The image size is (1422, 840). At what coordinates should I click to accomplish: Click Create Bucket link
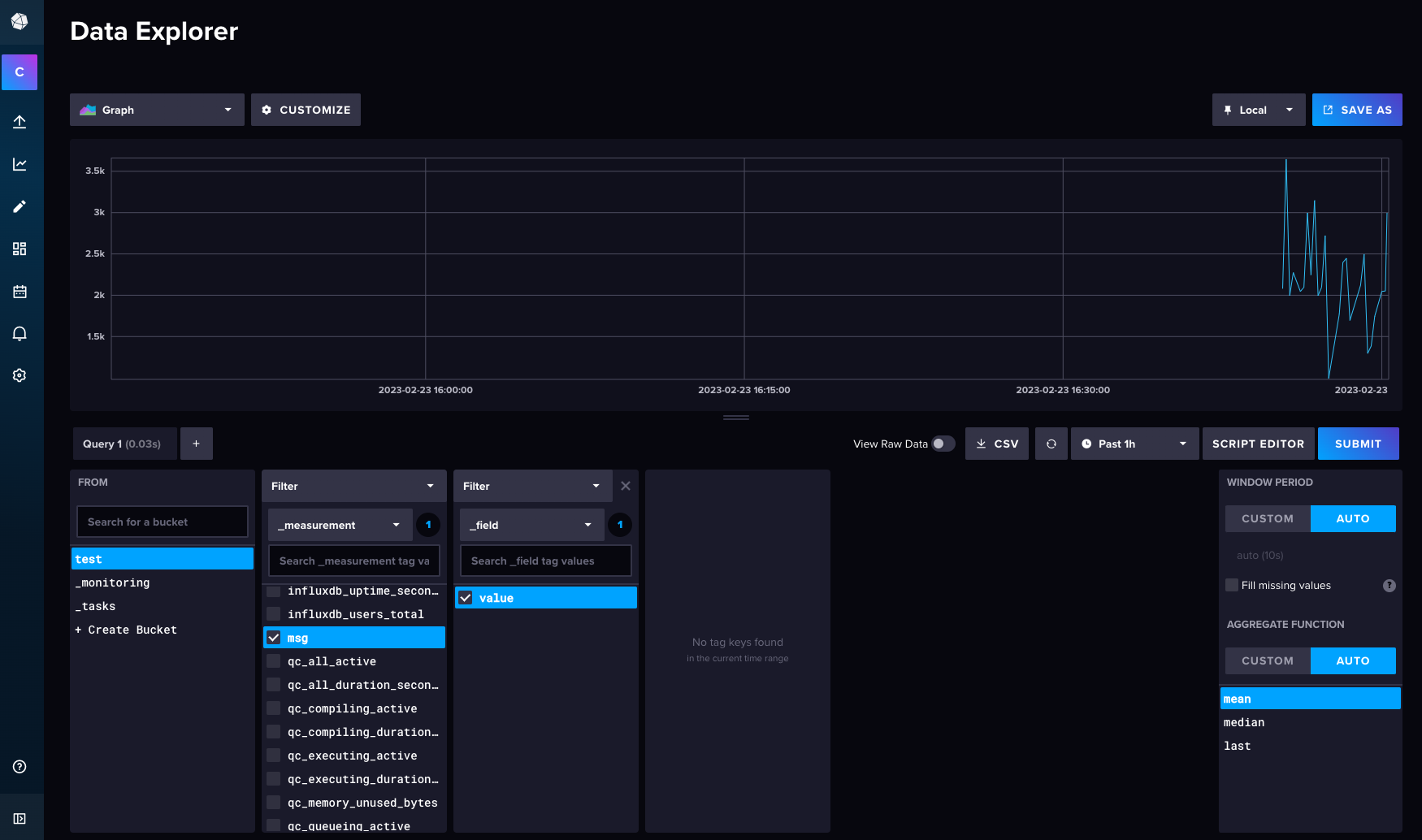tap(126, 630)
